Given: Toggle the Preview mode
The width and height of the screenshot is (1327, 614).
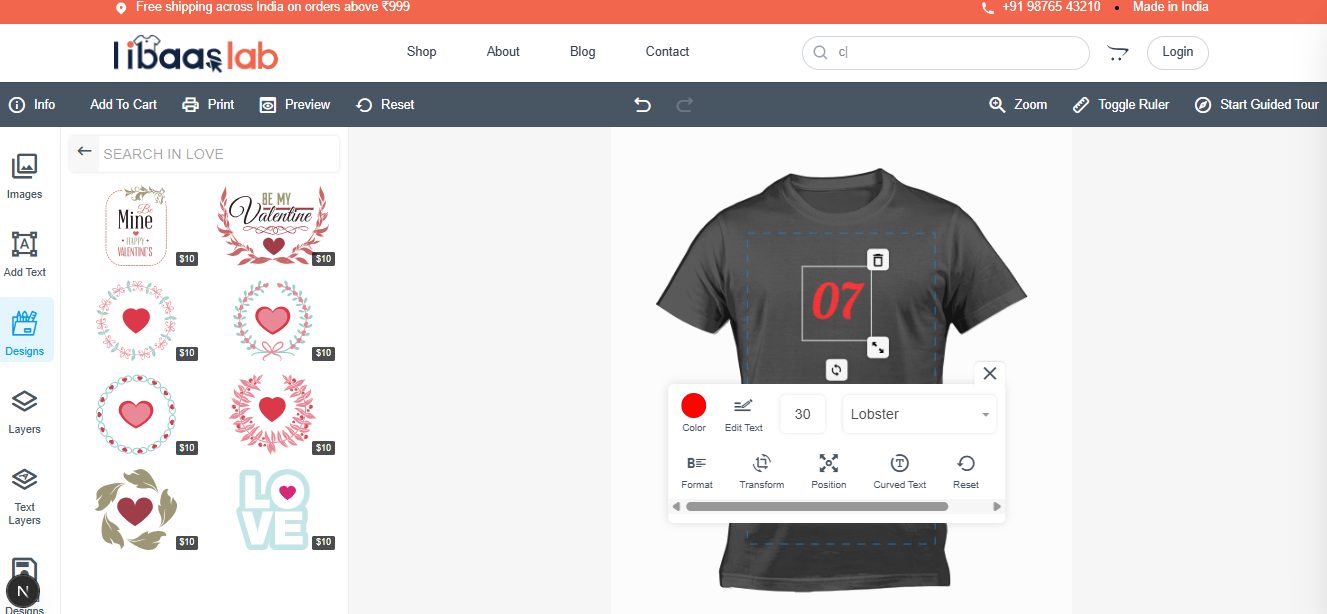Looking at the screenshot, I should (x=295, y=105).
